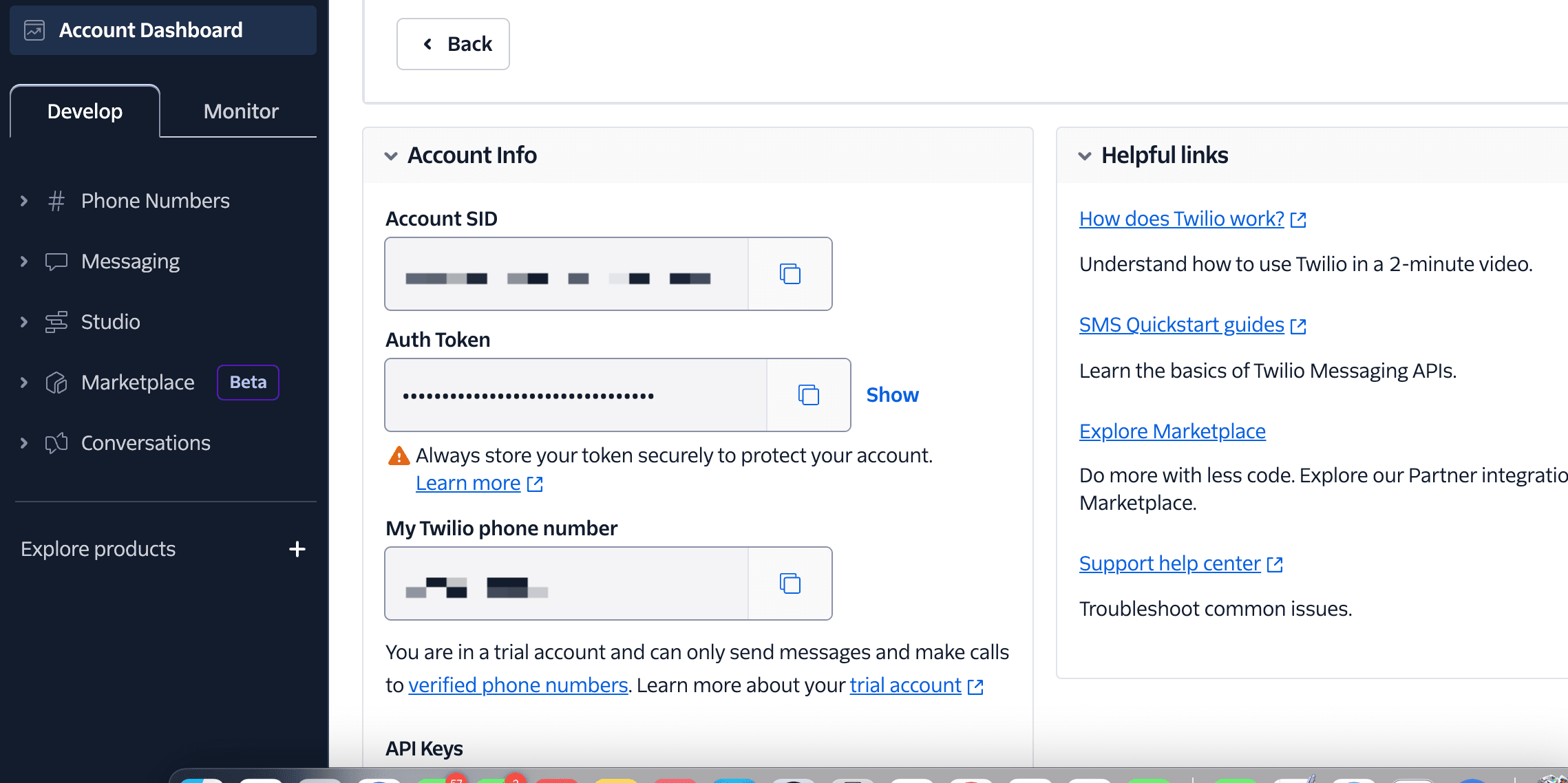Copy the Twilio phone number
Viewport: 1568px width, 783px height.
(x=790, y=583)
